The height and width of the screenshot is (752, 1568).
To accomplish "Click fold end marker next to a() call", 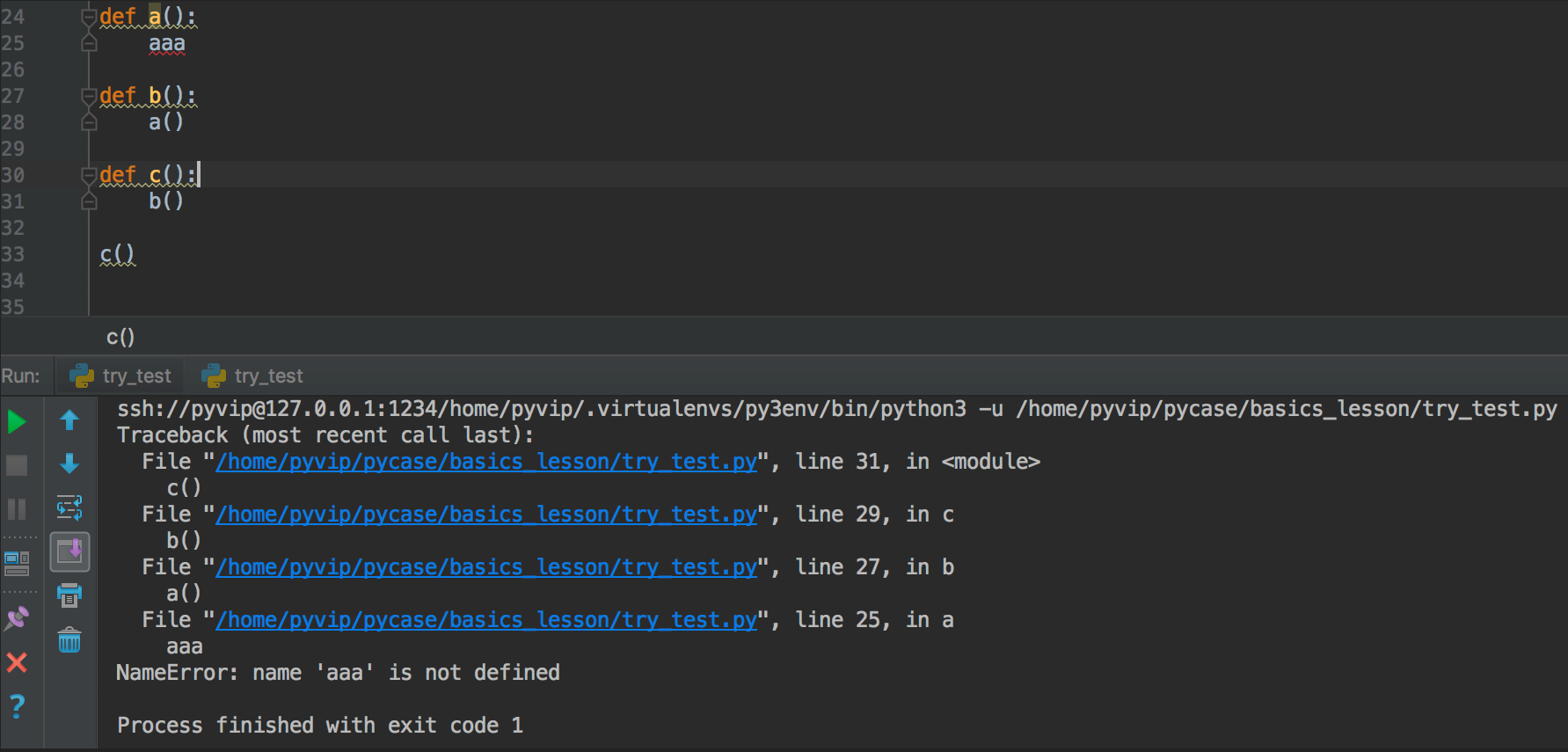I will coord(89,122).
